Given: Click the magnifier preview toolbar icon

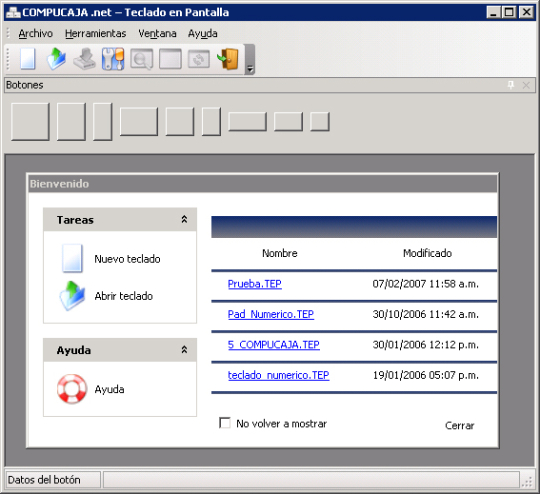Looking at the screenshot, I should click(142, 59).
